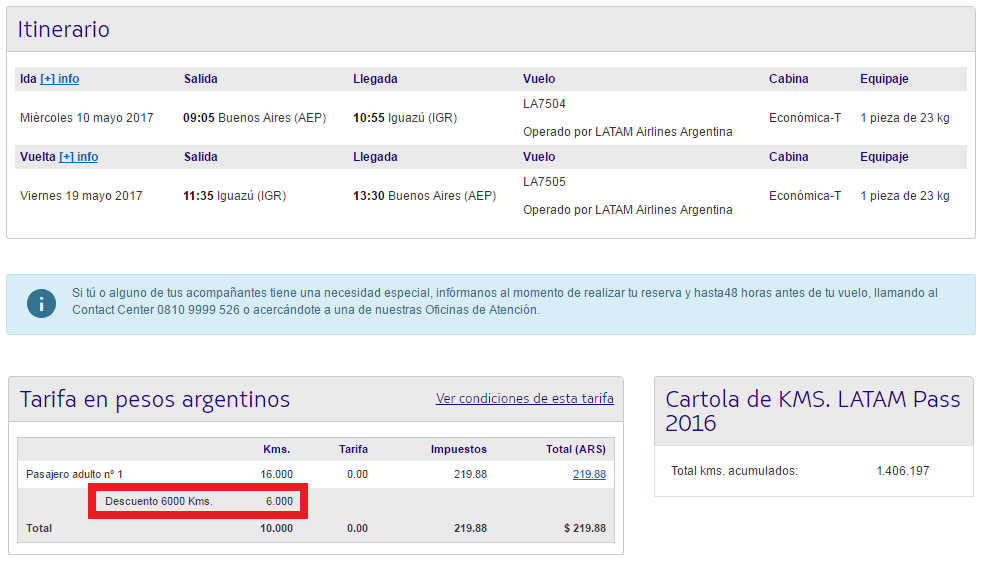
Task: Select departure date Miércoles 10 mayo 2017
Action: (86, 118)
